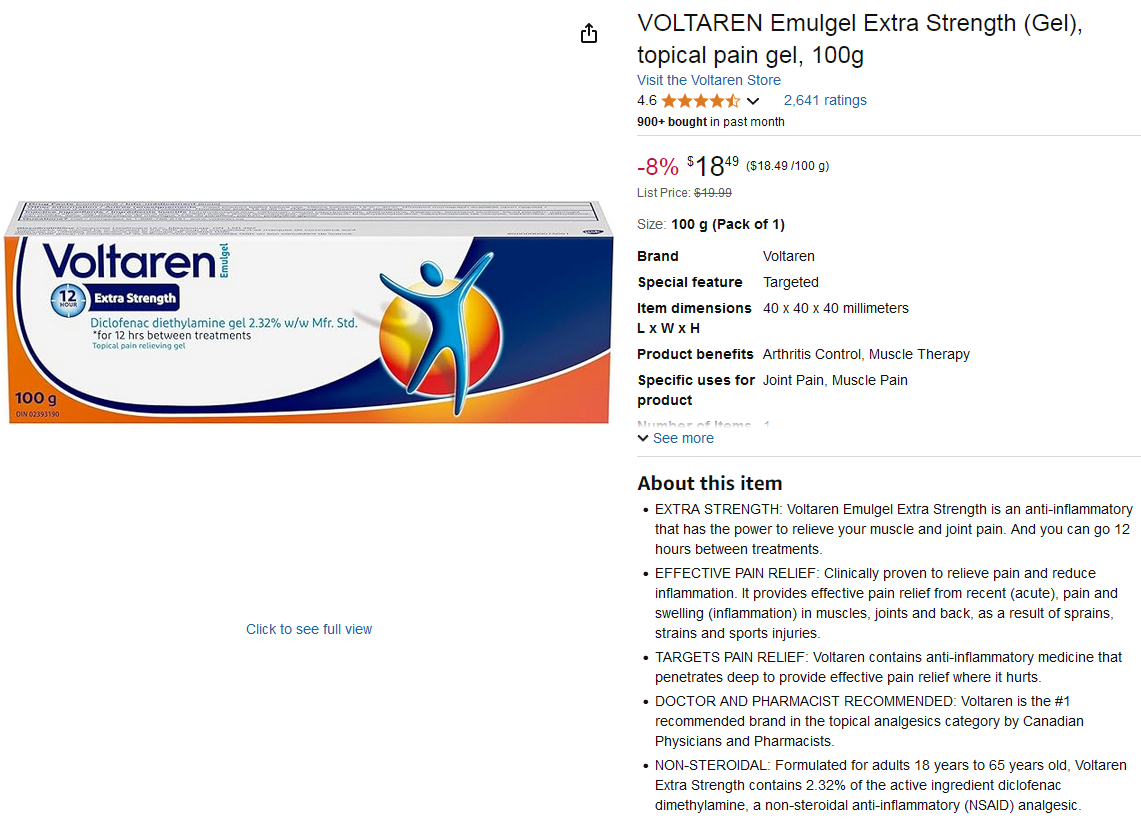
Task: Click the orange star rating icons
Action: tap(700, 100)
